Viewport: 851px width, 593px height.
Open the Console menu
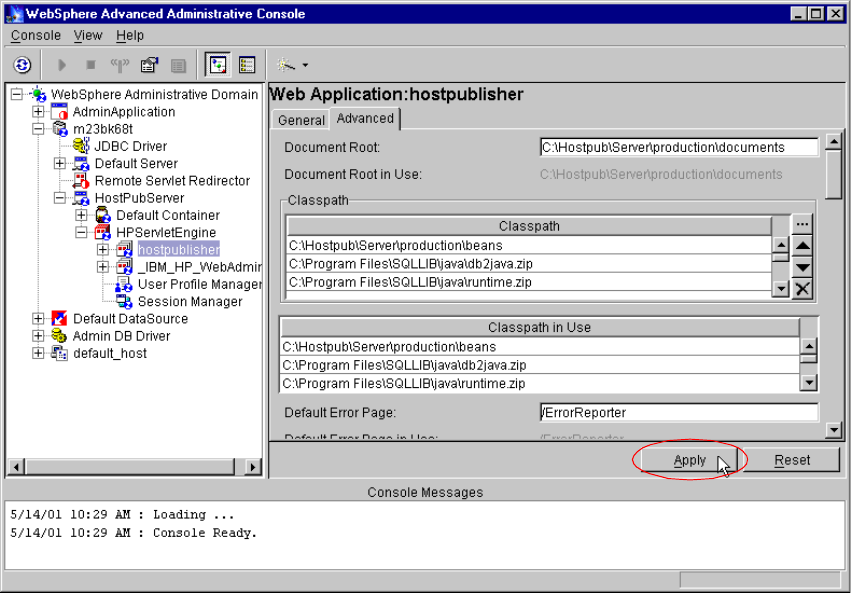tap(35, 35)
